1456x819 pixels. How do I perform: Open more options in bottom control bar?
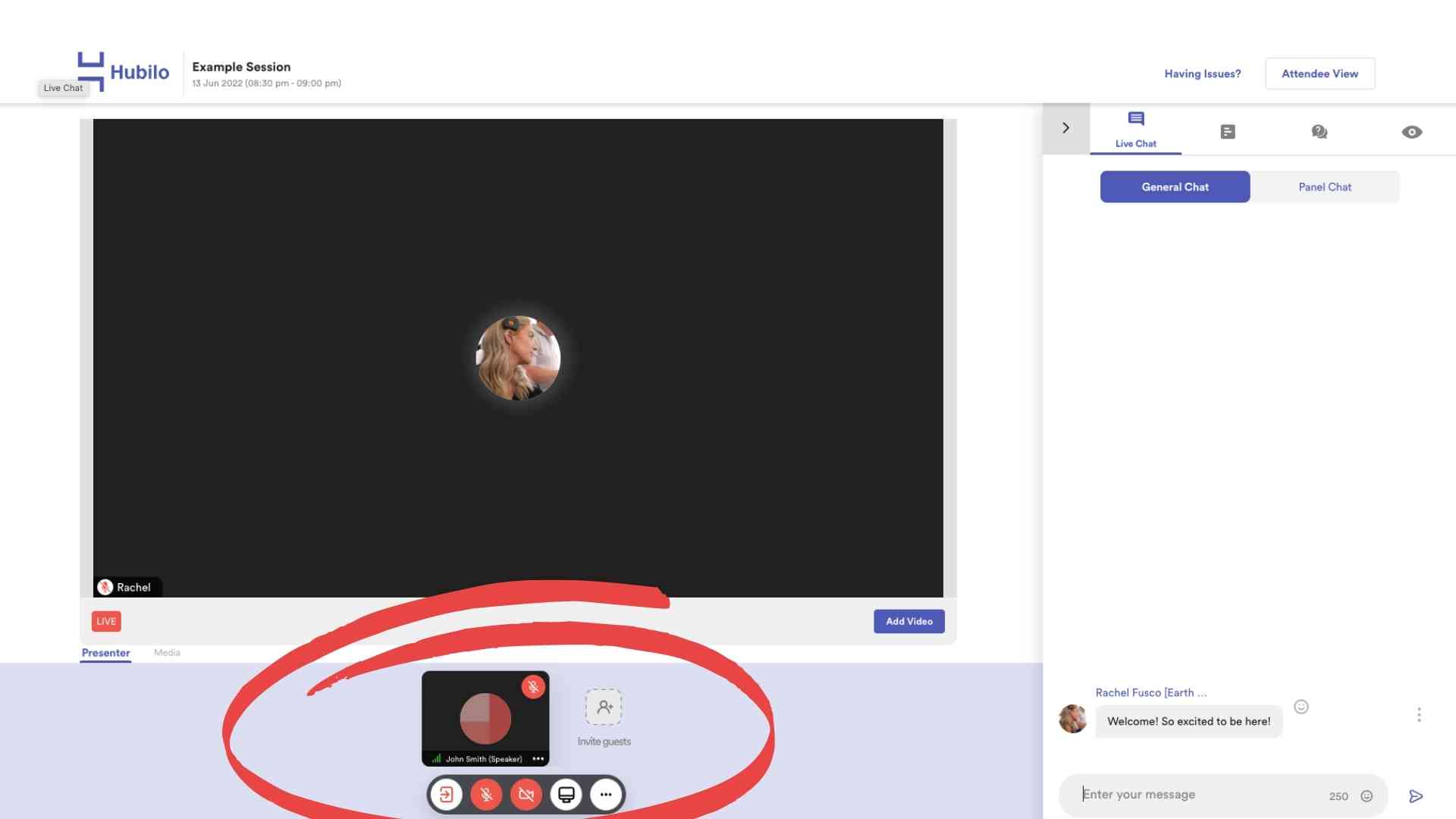pyautogui.click(x=606, y=795)
